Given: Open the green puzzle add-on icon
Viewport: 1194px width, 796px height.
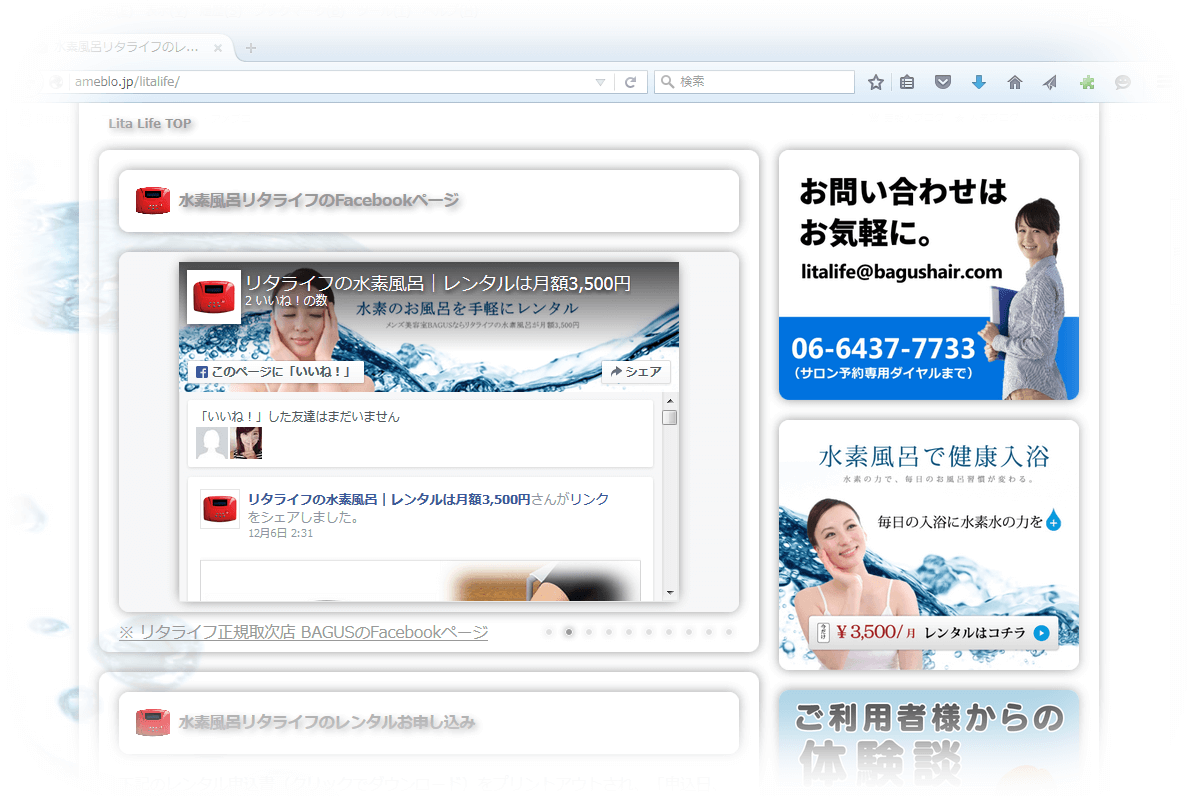Looking at the screenshot, I should (x=1087, y=82).
